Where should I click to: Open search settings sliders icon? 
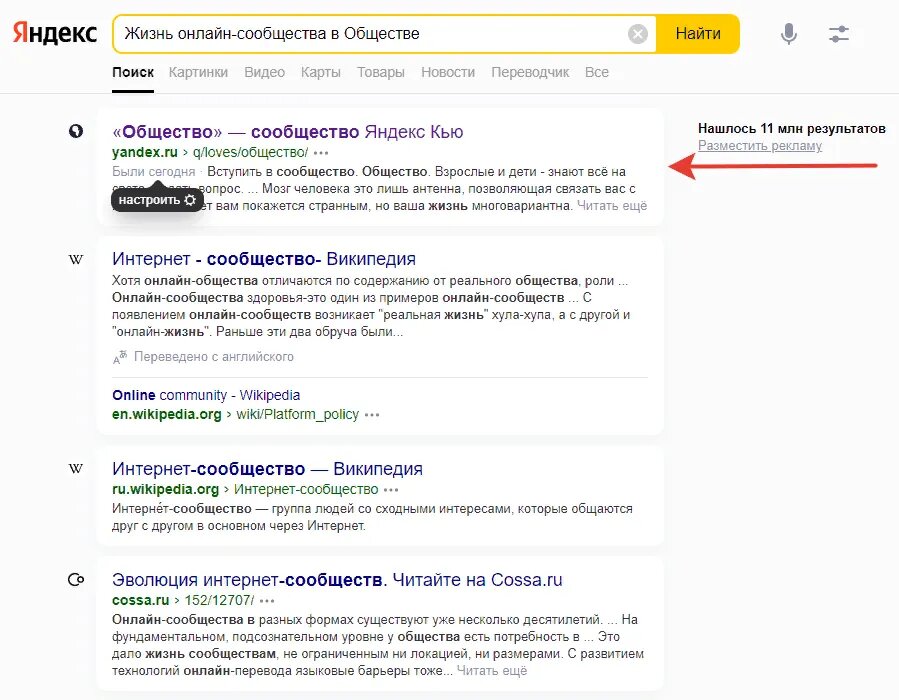tap(839, 34)
